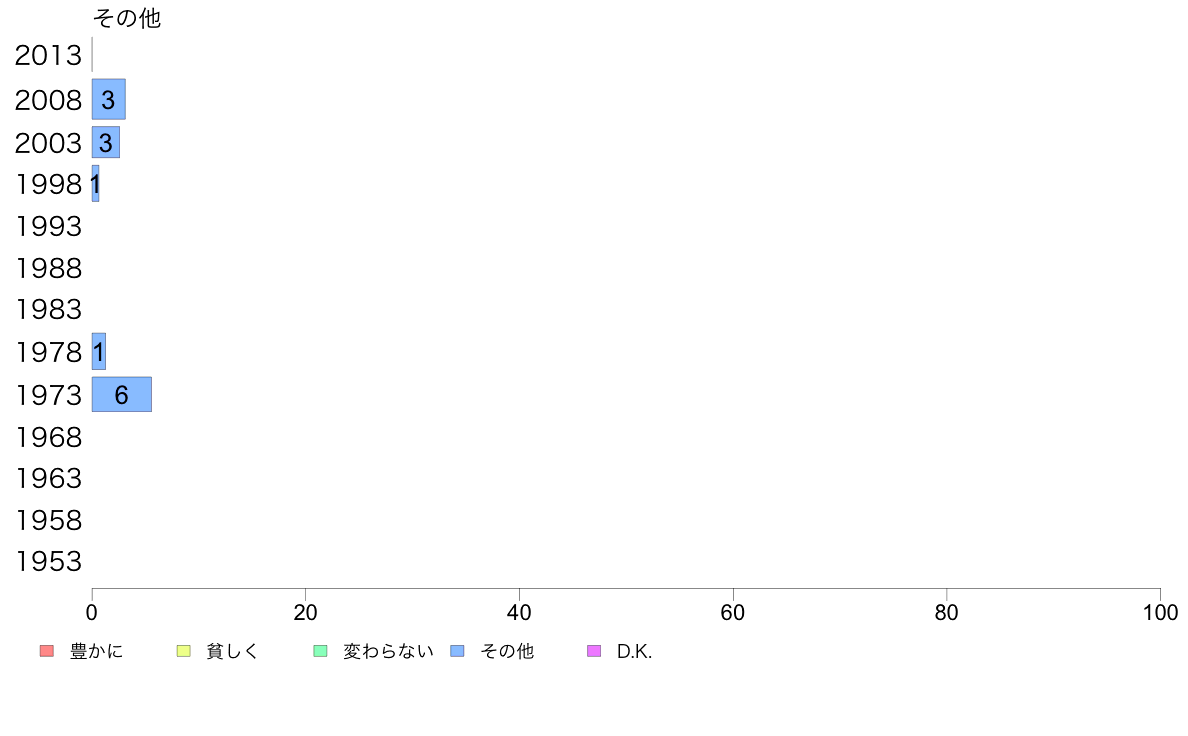
Task: Click the yellow 貧しく legend swatch
Action: tap(183, 651)
